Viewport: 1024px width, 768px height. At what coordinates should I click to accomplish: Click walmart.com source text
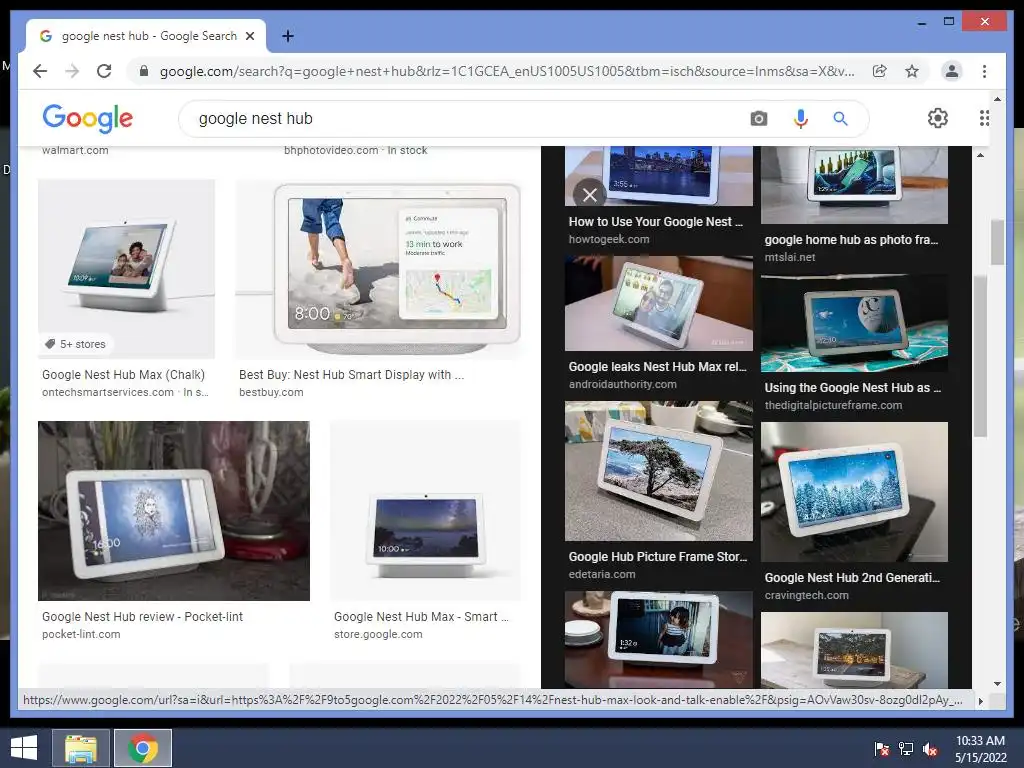tap(75, 150)
